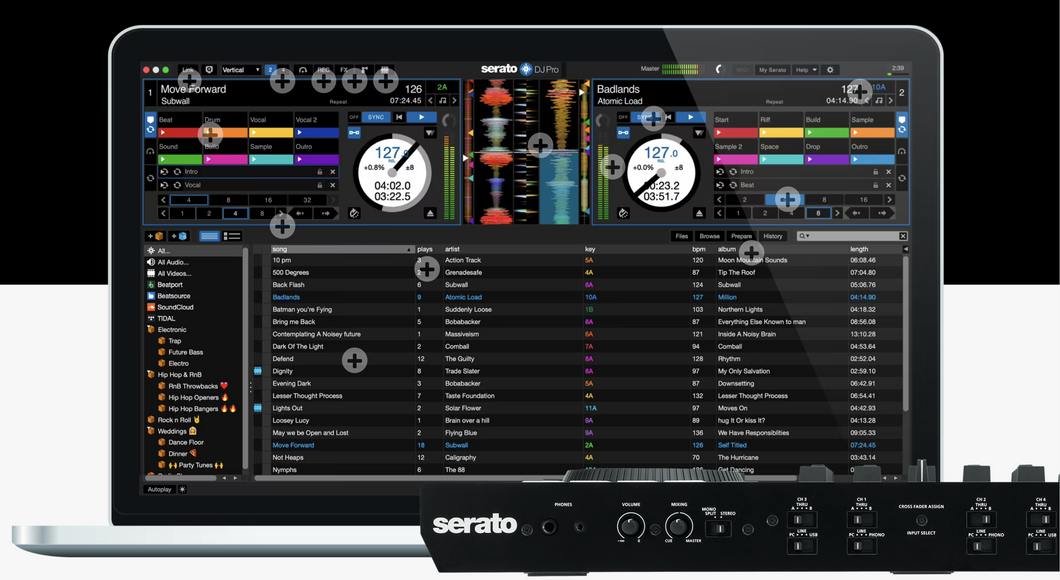Viewport: 1060px width, 580px height.
Task: Switch library to list view icon
Action: click(x=232, y=236)
